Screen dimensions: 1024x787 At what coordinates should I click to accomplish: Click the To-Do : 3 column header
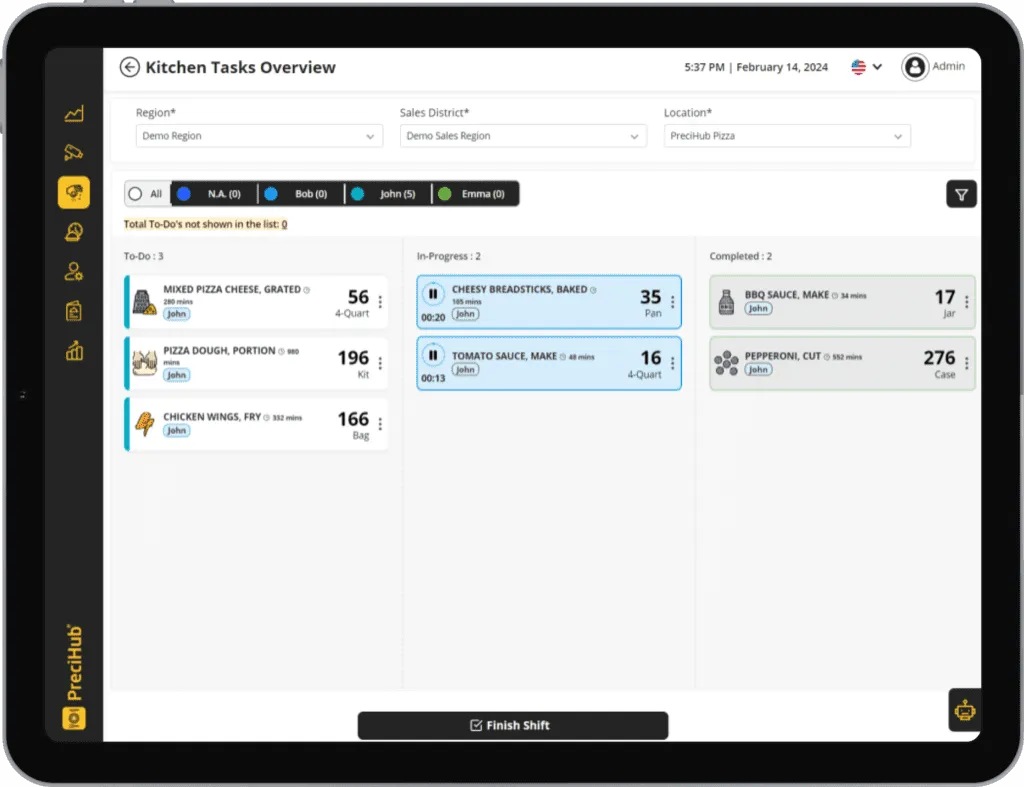(144, 256)
